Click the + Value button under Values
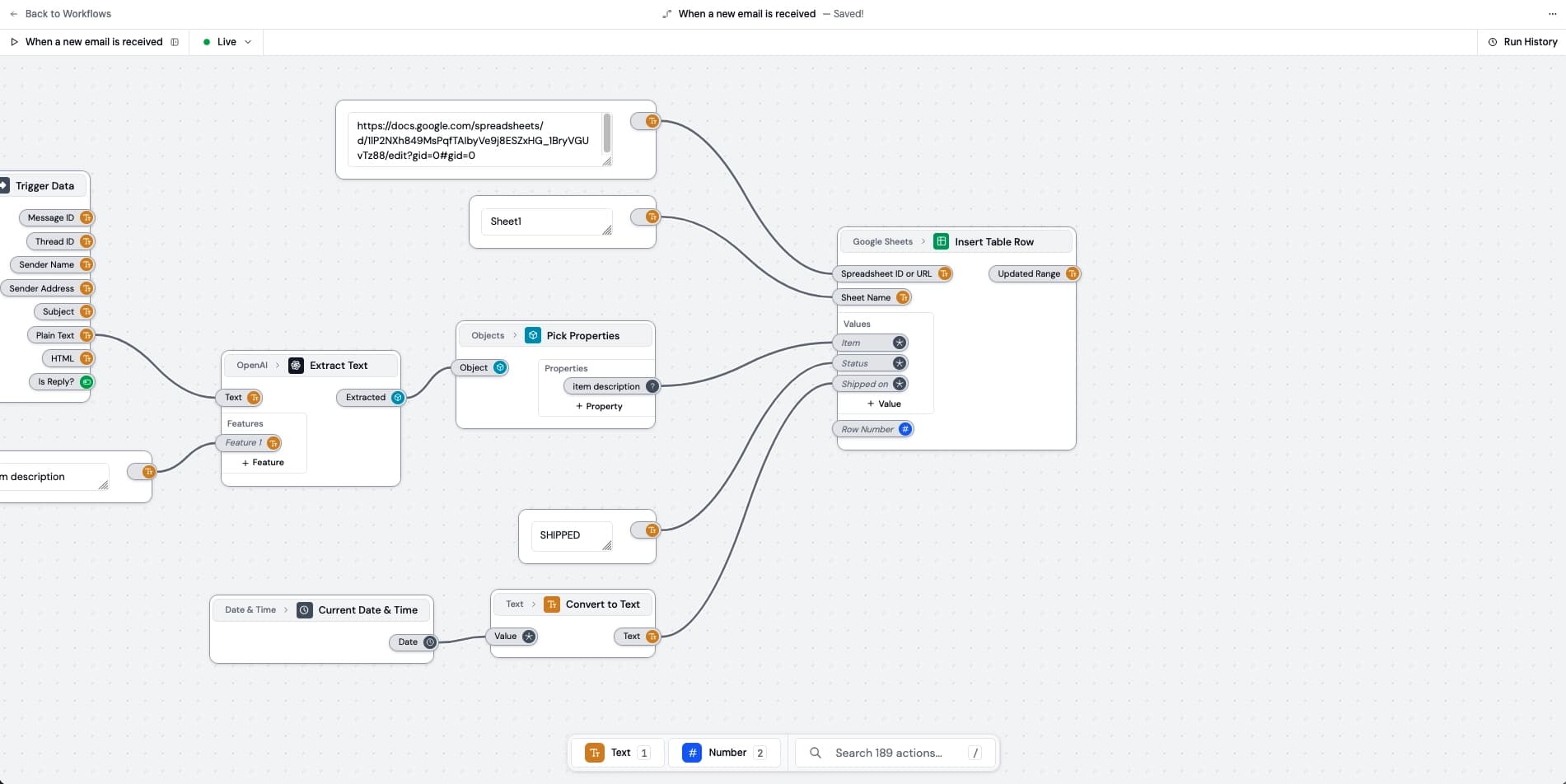The width and height of the screenshot is (1566, 784). tap(883, 404)
